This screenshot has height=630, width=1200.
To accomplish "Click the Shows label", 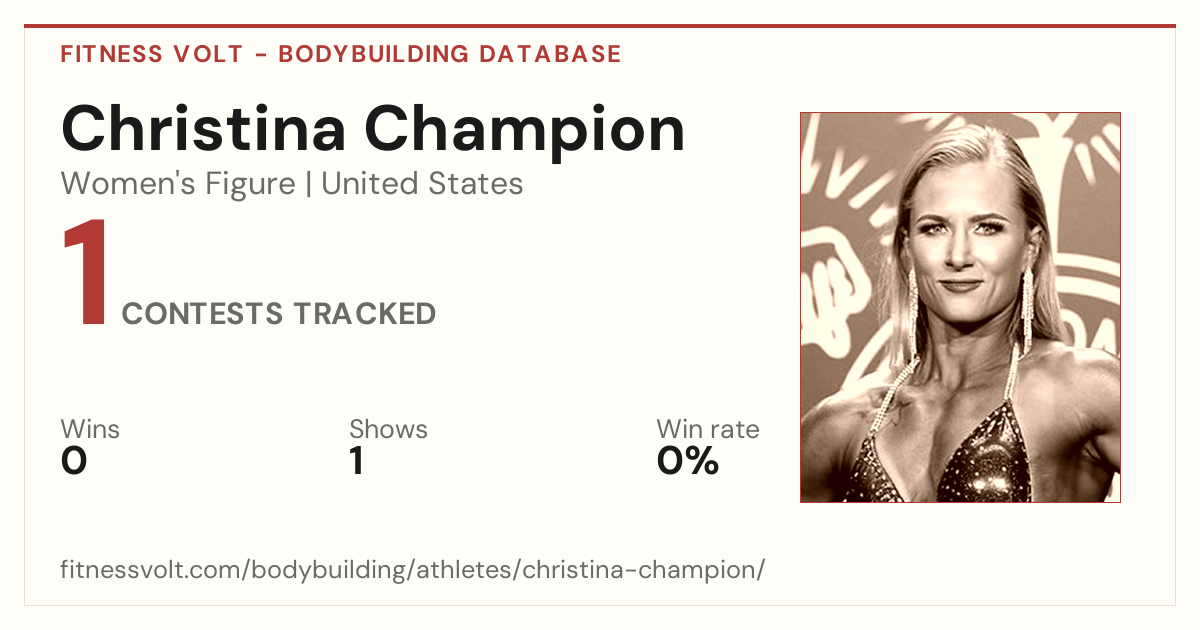I will [x=388, y=429].
